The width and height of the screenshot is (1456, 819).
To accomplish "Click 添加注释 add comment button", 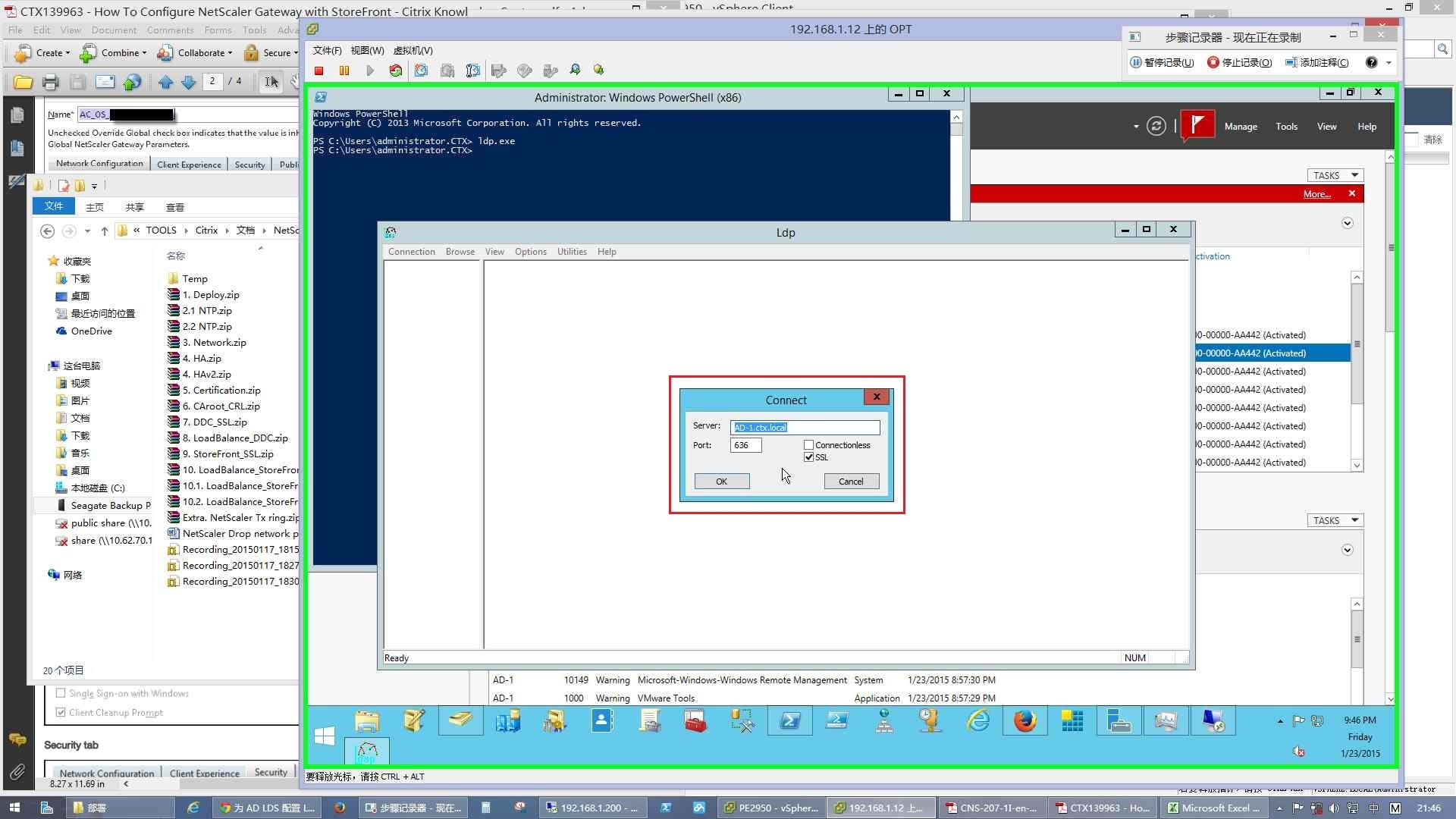I will pos(1317,63).
